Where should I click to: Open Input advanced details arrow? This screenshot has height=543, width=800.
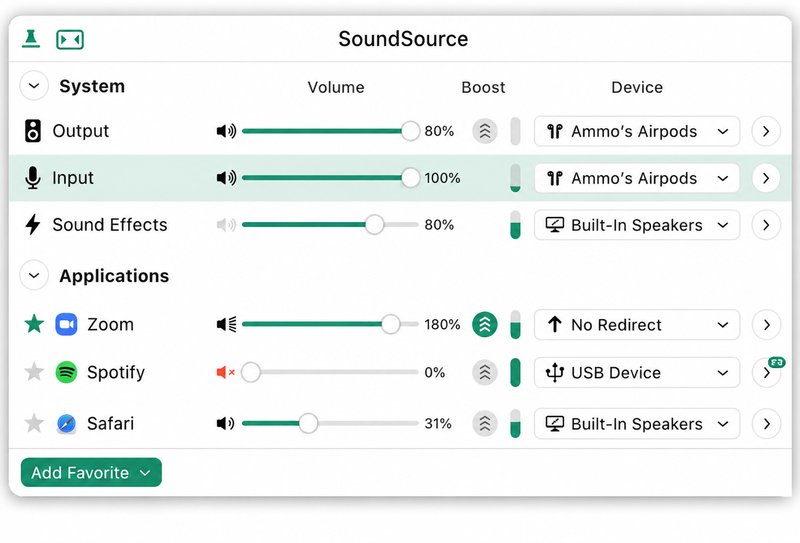pyautogui.click(x=766, y=178)
